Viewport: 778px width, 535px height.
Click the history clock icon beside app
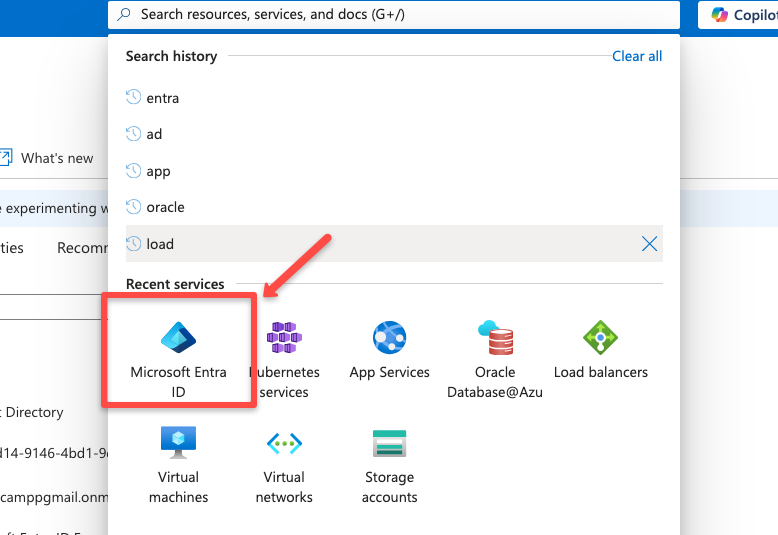(133, 171)
